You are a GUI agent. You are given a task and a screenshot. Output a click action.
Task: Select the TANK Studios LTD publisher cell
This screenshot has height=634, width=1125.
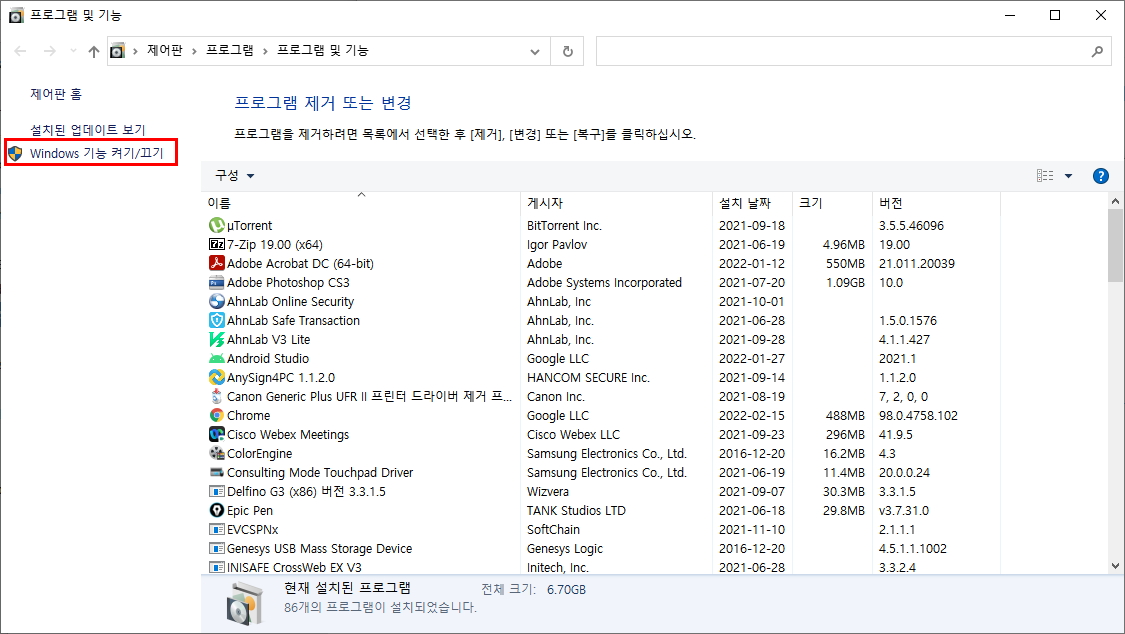coord(576,511)
